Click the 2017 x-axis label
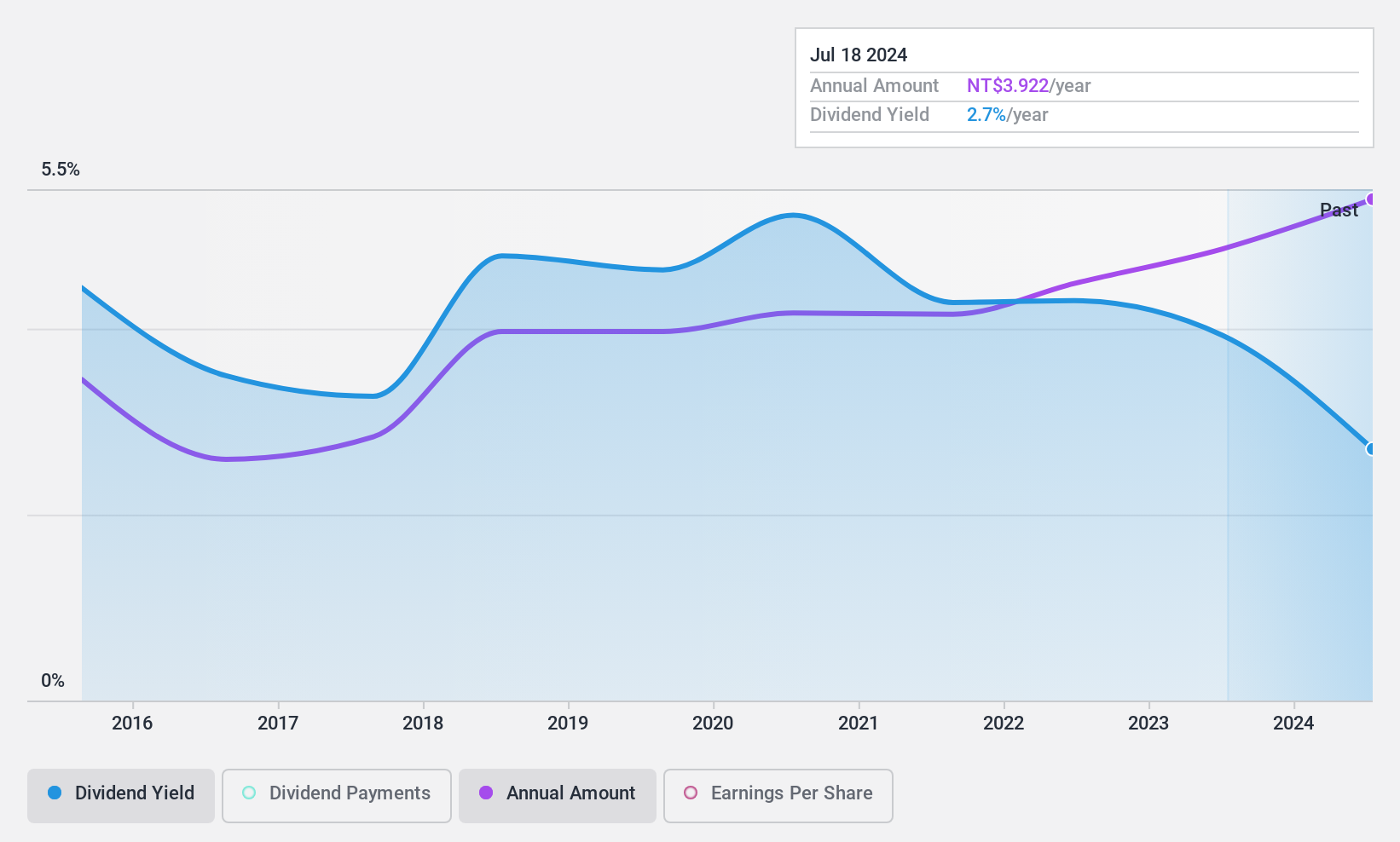 coord(278,724)
